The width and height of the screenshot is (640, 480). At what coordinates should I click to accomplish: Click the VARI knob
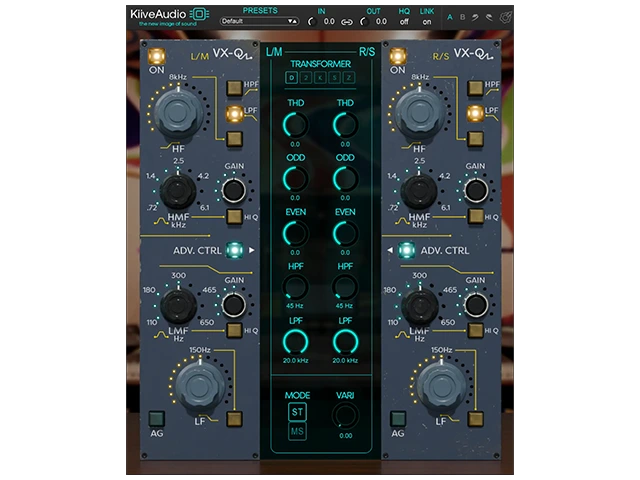tap(345, 416)
